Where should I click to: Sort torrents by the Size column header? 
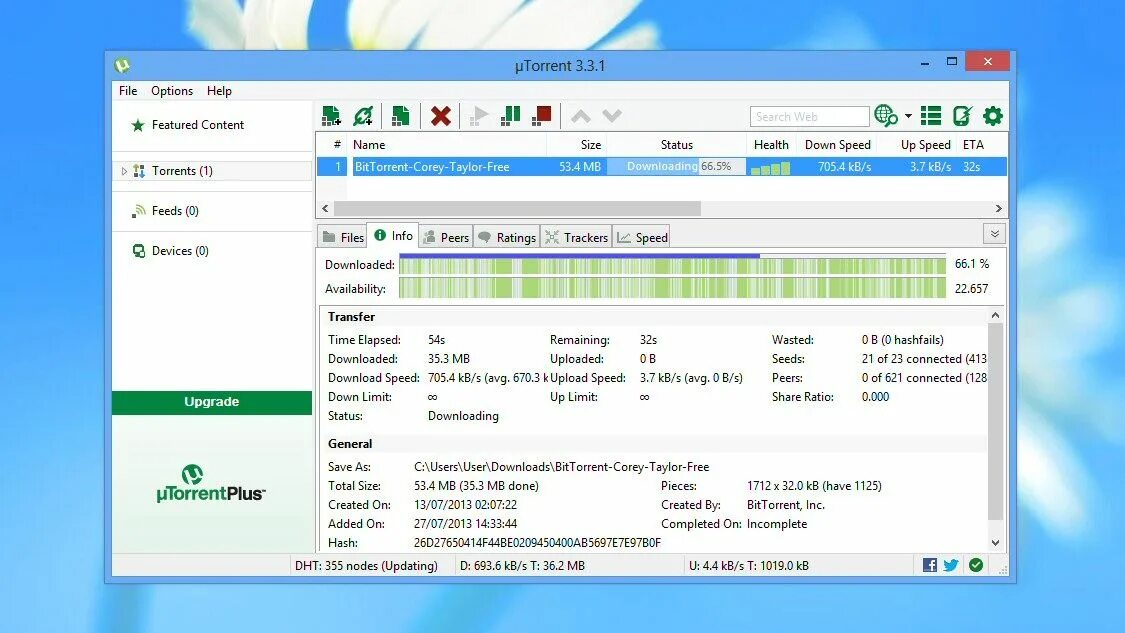click(577, 144)
